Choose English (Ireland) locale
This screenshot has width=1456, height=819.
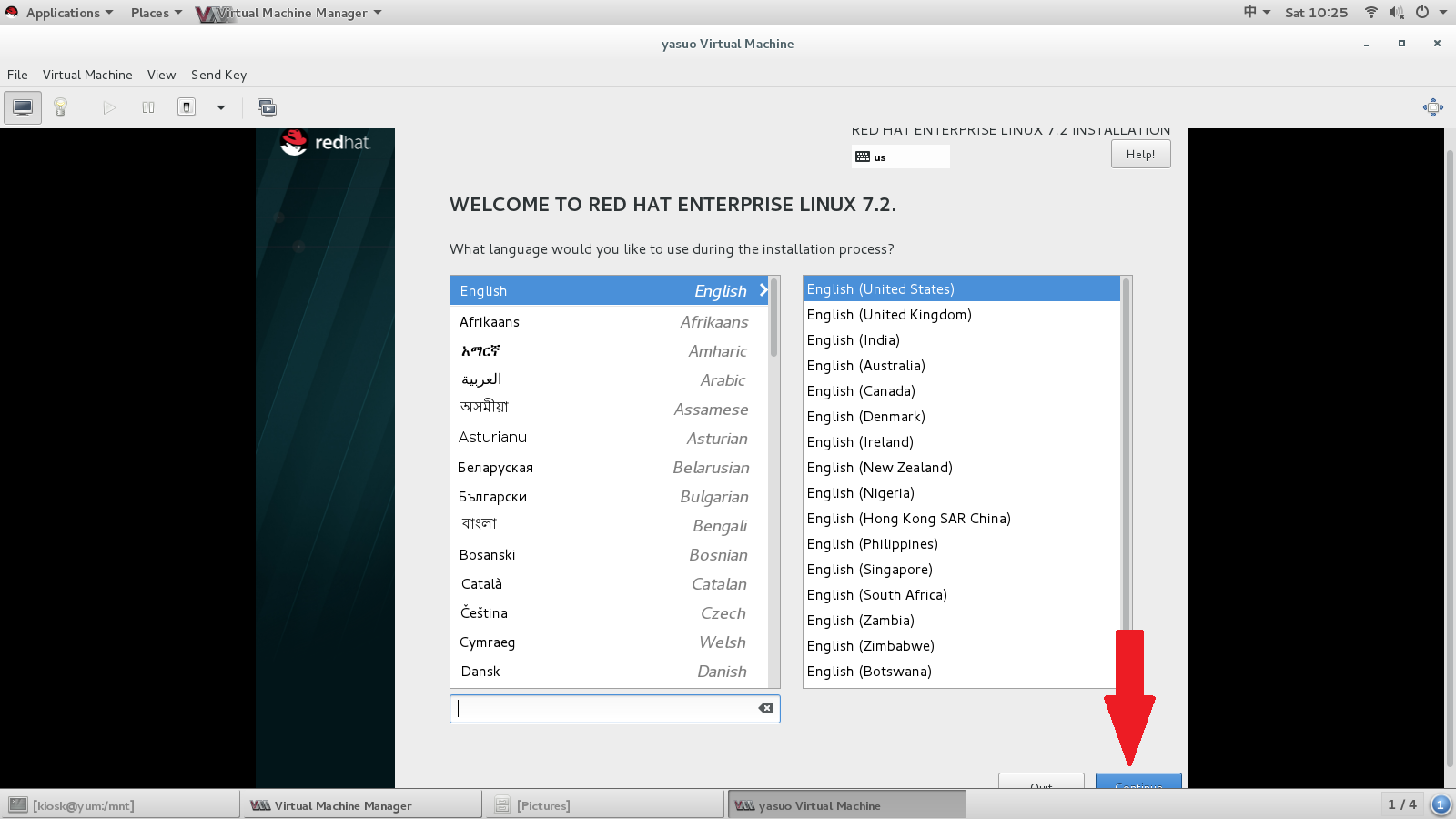pyautogui.click(x=962, y=442)
